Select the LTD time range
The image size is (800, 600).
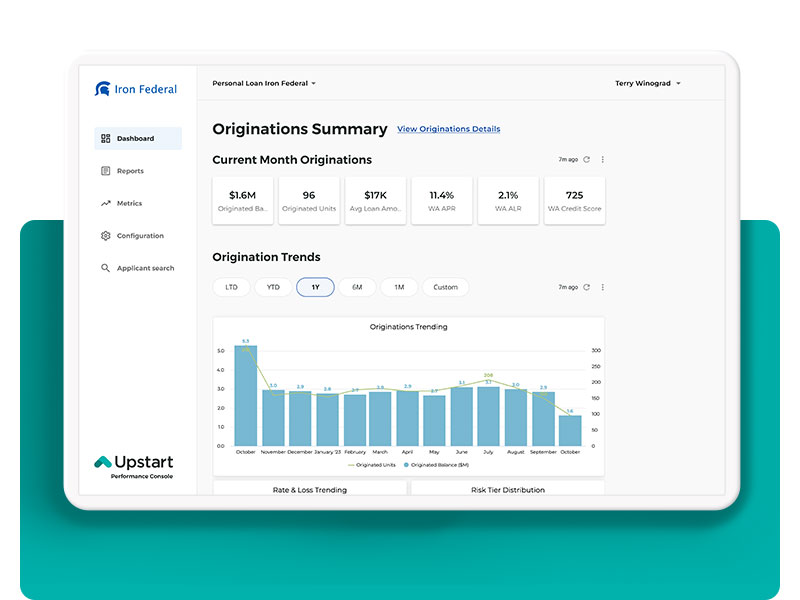[x=232, y=287]
